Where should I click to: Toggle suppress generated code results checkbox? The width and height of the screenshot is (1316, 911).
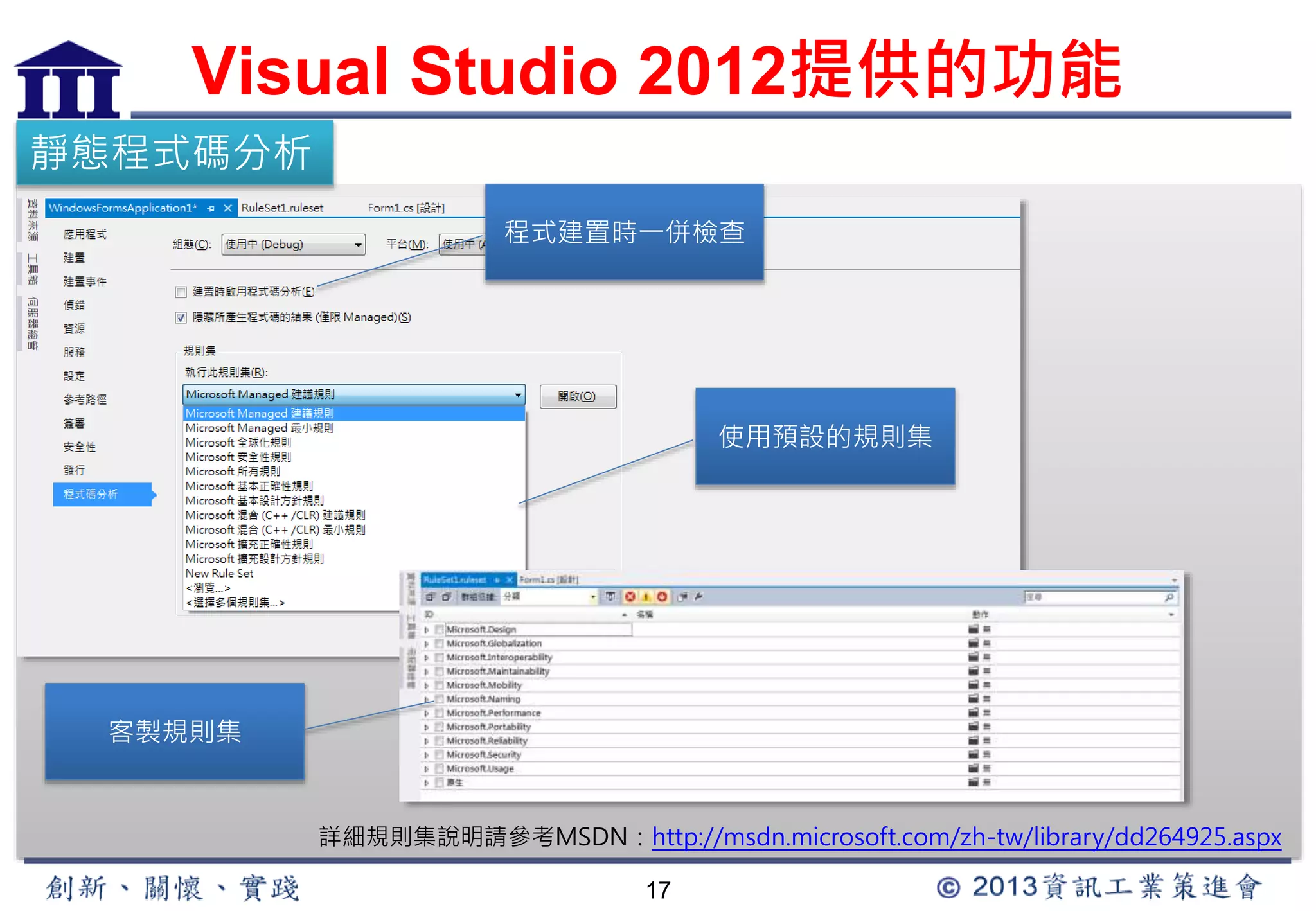click(x=181, y=317)
